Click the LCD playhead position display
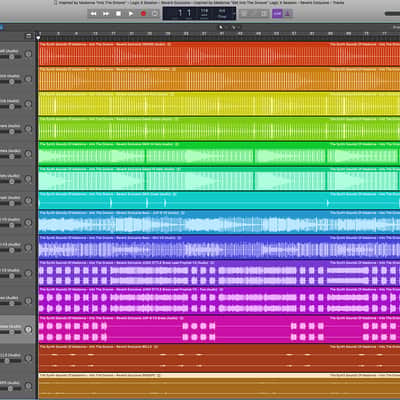The image size is (400, 400). (x=184, y=13)
